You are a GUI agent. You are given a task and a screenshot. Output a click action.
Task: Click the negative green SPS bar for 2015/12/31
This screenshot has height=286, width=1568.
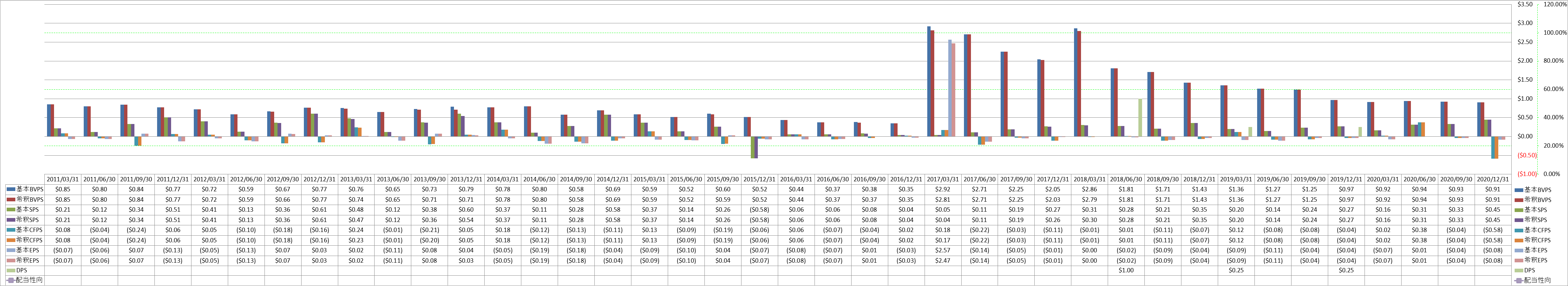(753, 147)
